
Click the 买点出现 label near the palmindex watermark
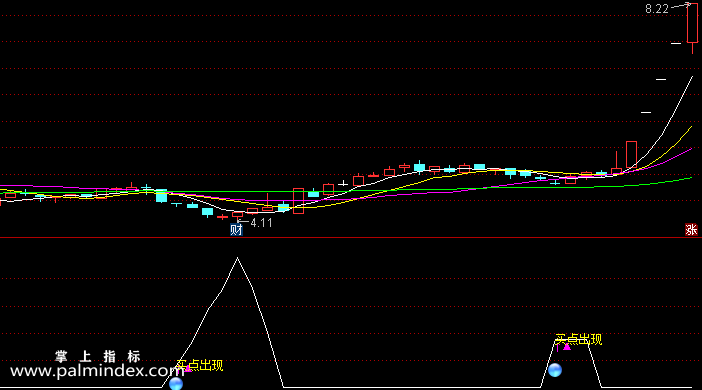pos(200,365)
